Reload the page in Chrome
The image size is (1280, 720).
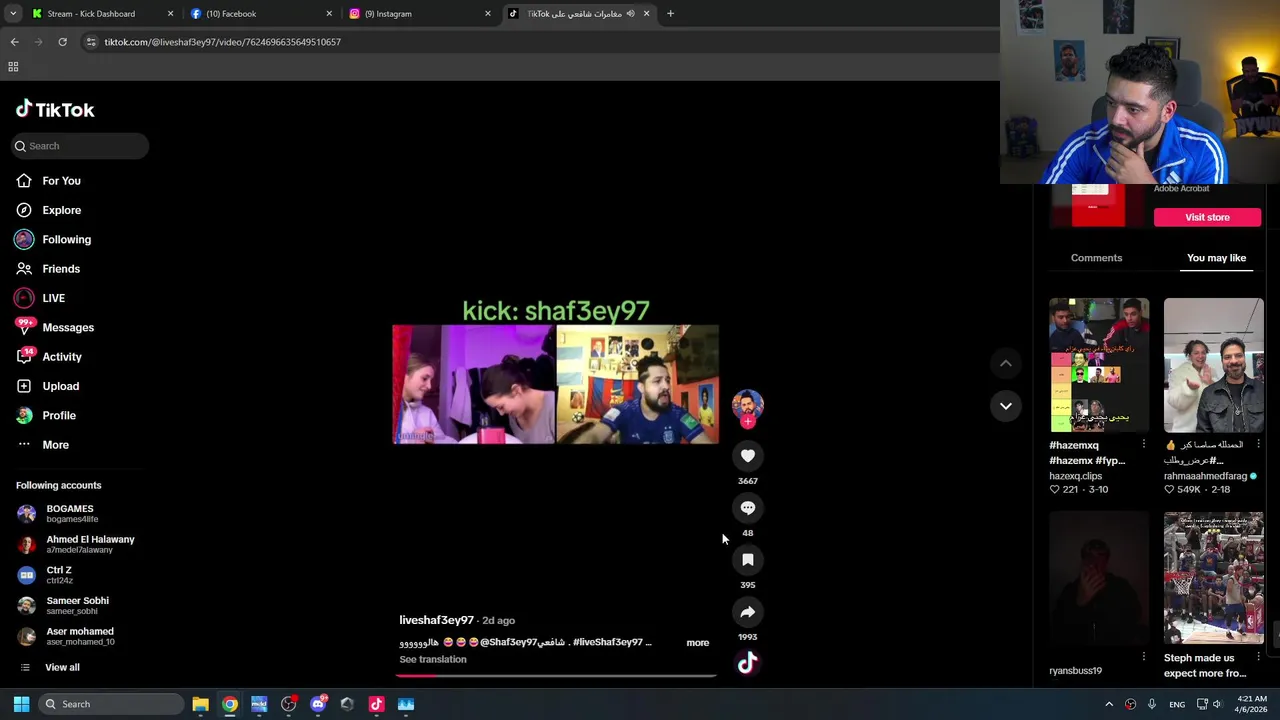click(62, 42)
